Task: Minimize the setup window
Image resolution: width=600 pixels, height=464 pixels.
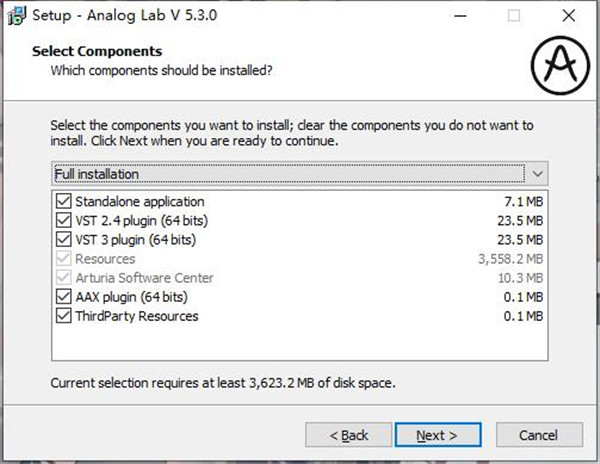Action: [460, 16]
